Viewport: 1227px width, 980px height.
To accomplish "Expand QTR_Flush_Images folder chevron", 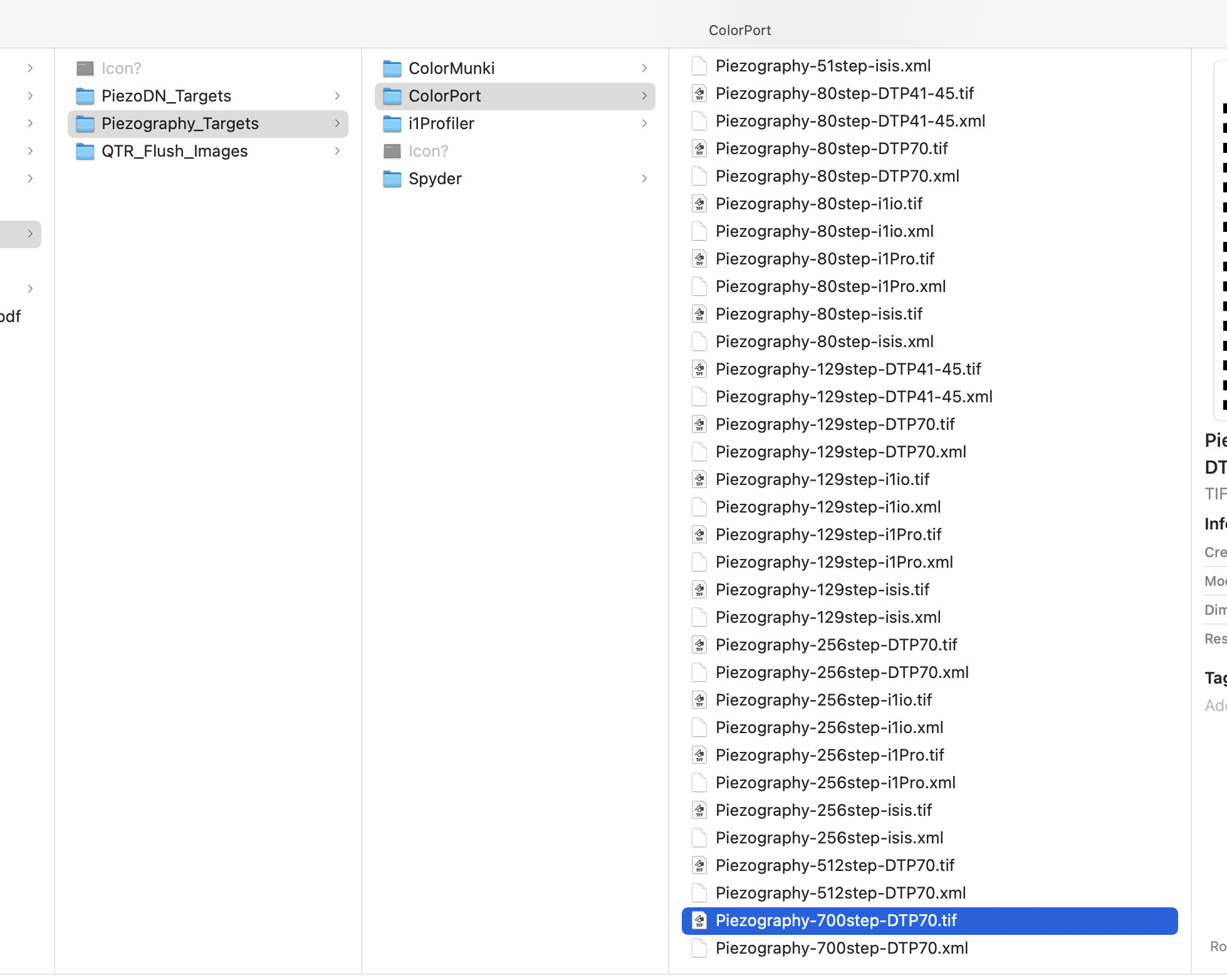I will [x=337, y=151].
